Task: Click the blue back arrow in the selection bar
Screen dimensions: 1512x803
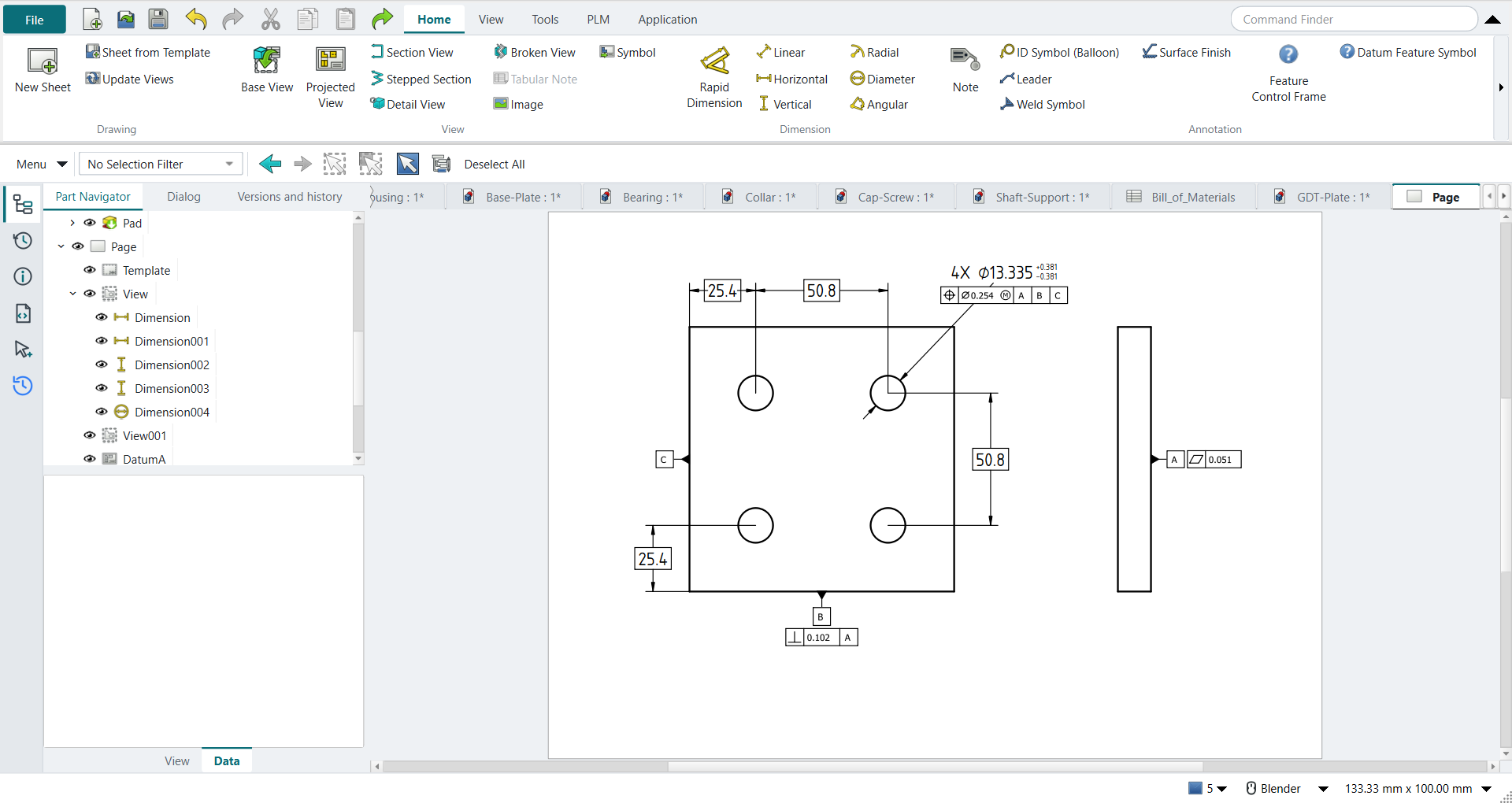Action: tap(270, 164)
